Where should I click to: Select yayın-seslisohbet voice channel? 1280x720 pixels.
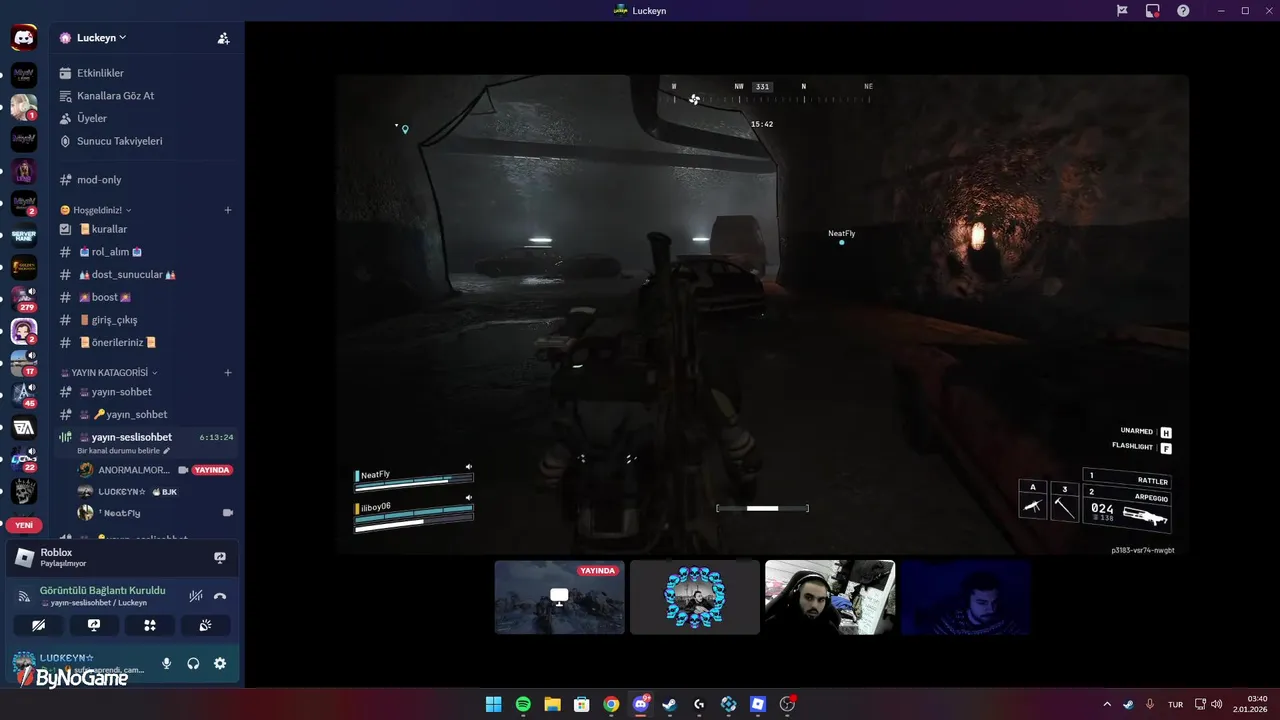click(147, 437)
